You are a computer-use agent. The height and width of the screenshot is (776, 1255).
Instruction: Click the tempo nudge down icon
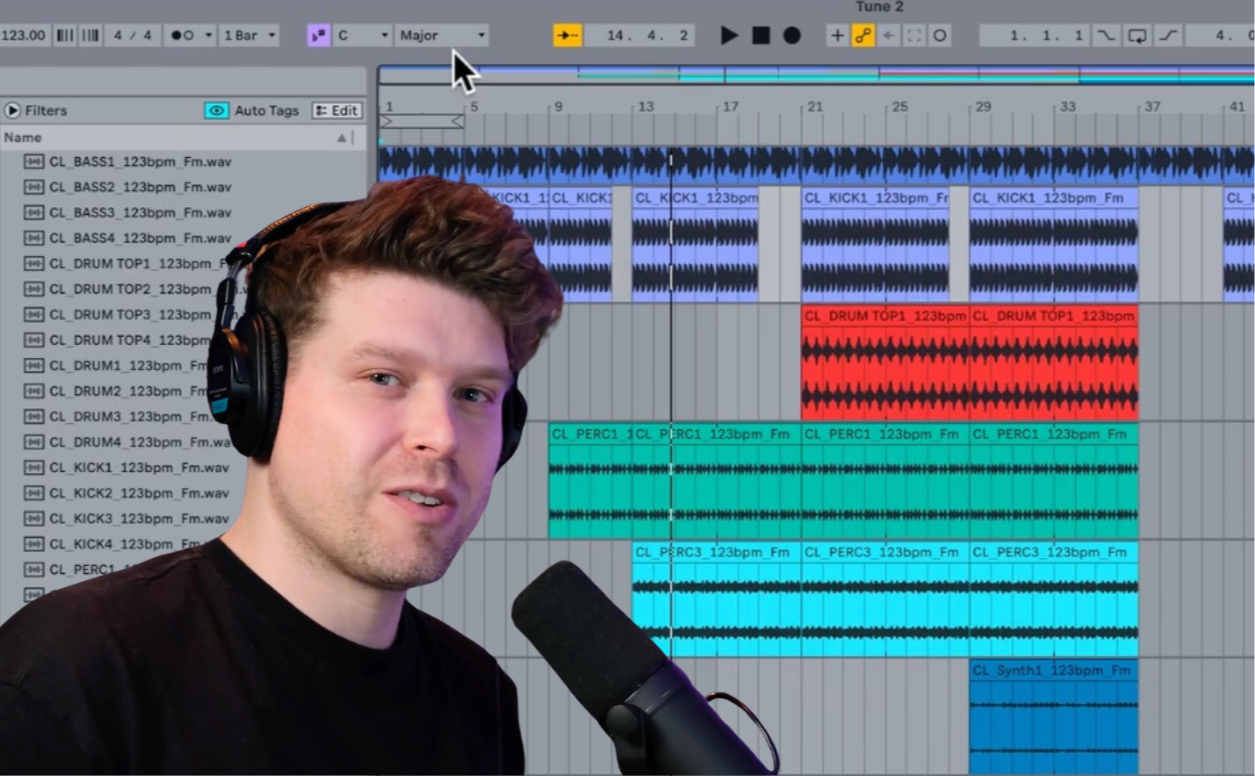point(65,35)
